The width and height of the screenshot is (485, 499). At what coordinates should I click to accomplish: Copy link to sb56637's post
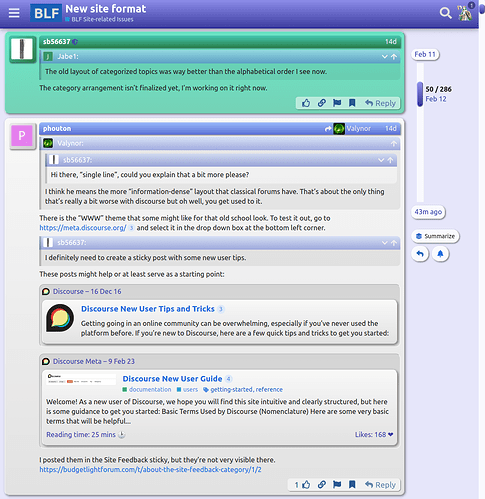(322, 103)
